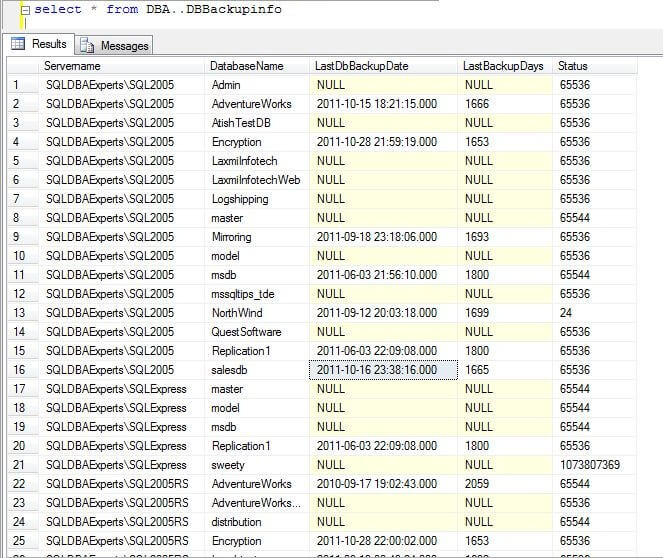Screen dimensions: 663x558
Task: Click the LaxmiInfotech cell in row 5
Action: click(257, 161)
